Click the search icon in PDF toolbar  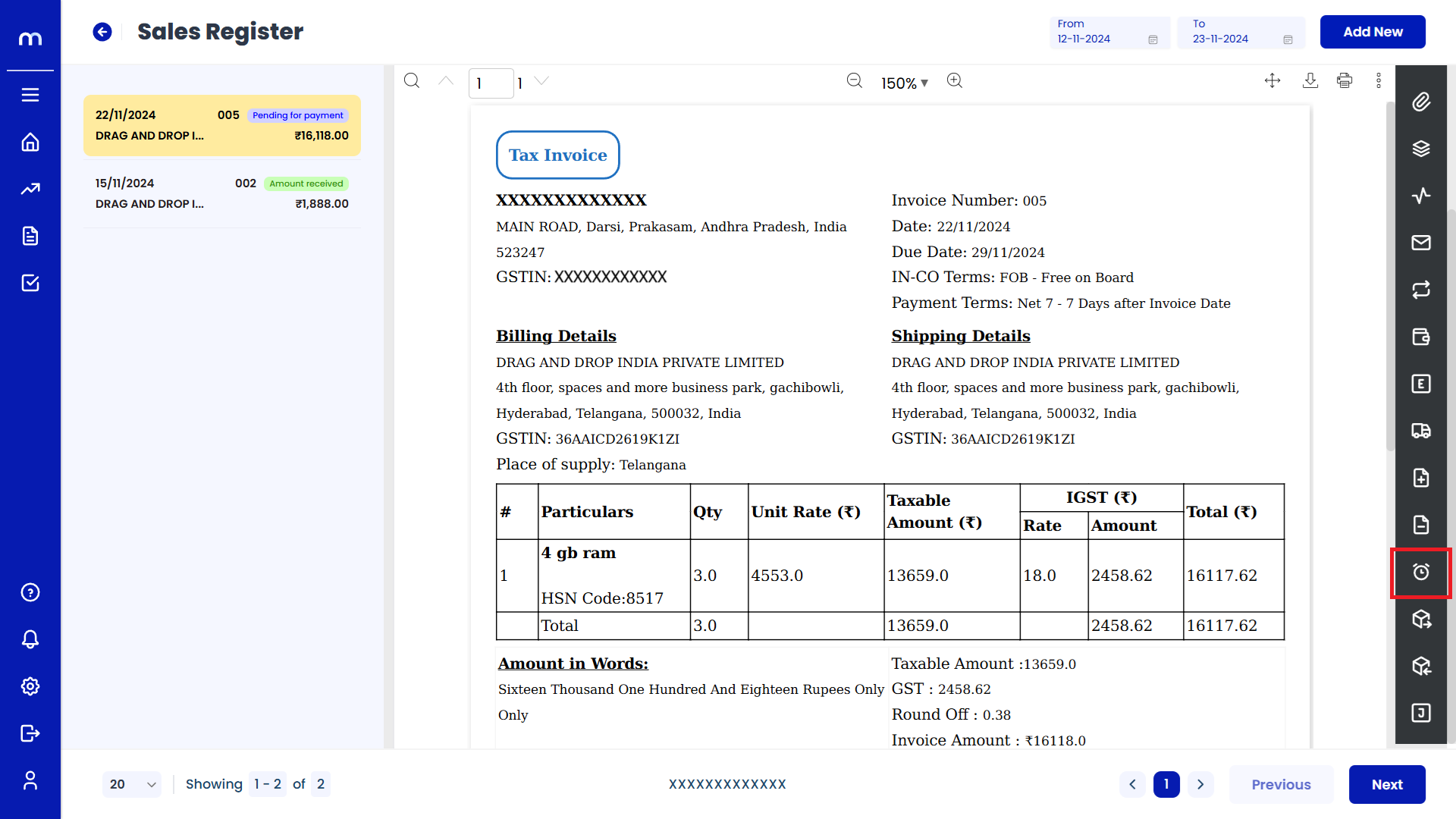412,80
